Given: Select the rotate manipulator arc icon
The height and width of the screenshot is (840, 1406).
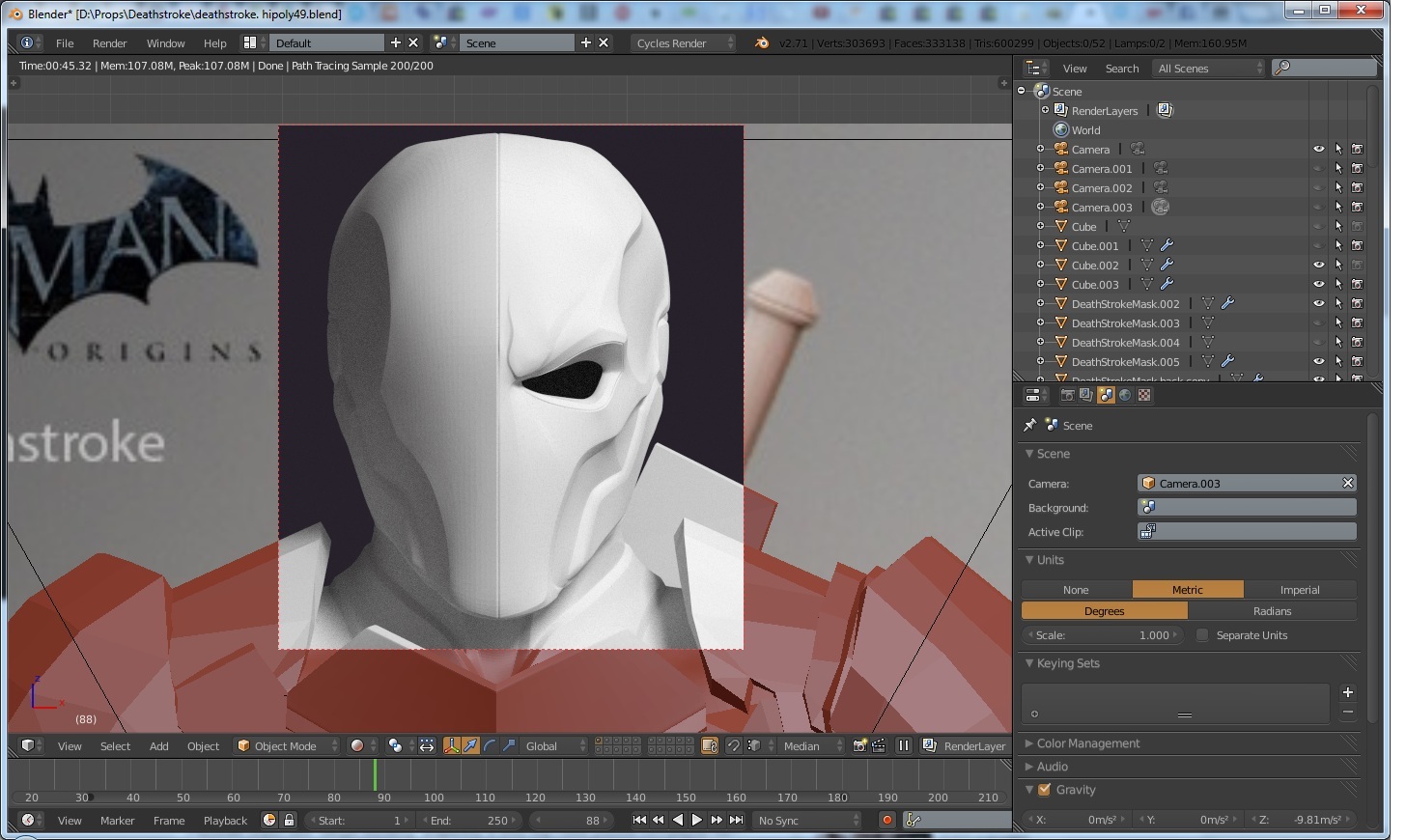Looking at the screenshot, I should [490, 745].
